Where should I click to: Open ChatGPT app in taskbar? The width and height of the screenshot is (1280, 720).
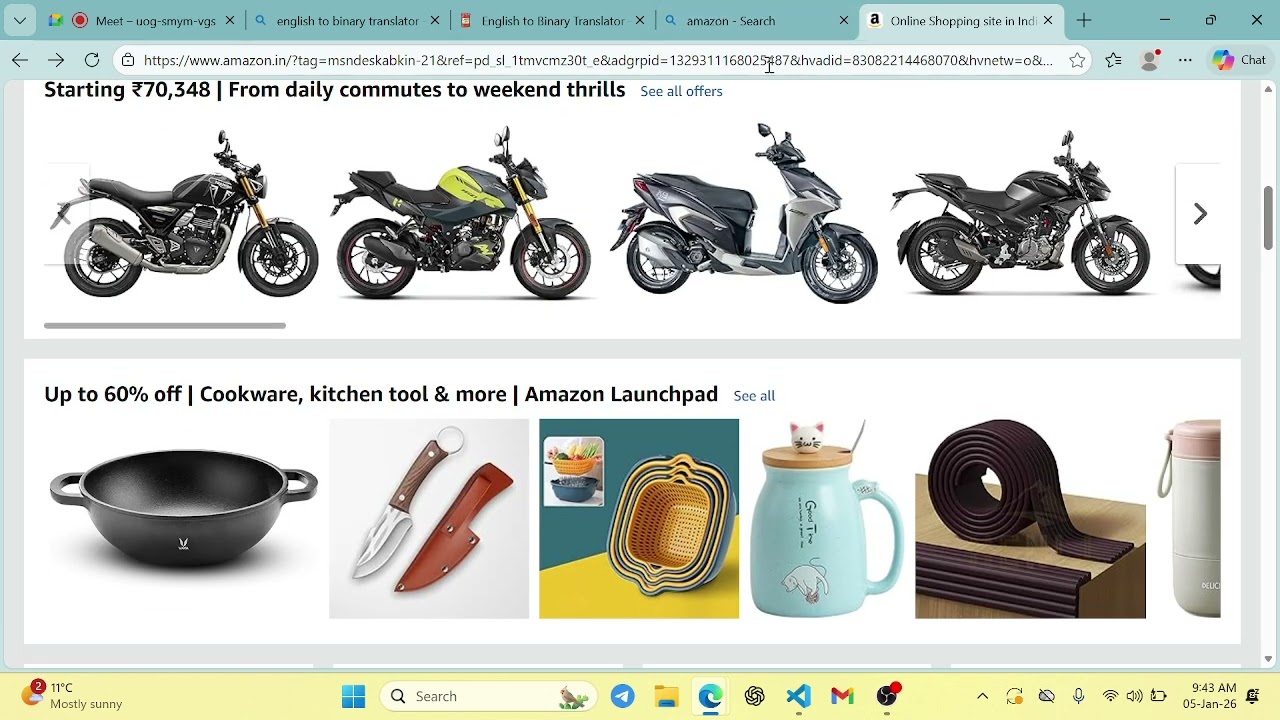[x=754, y=696]
